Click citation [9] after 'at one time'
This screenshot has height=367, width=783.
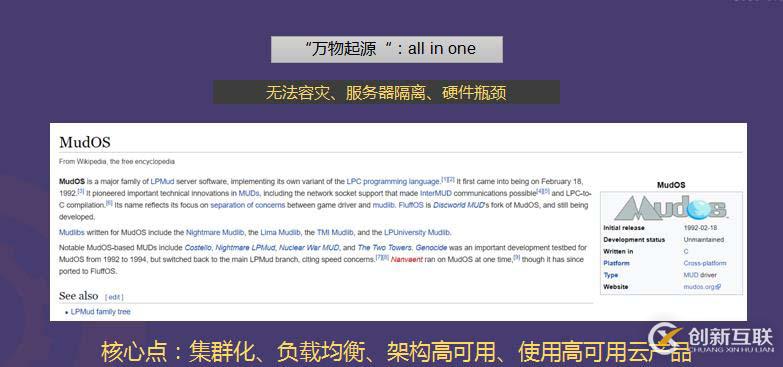(x=517, y=258)
